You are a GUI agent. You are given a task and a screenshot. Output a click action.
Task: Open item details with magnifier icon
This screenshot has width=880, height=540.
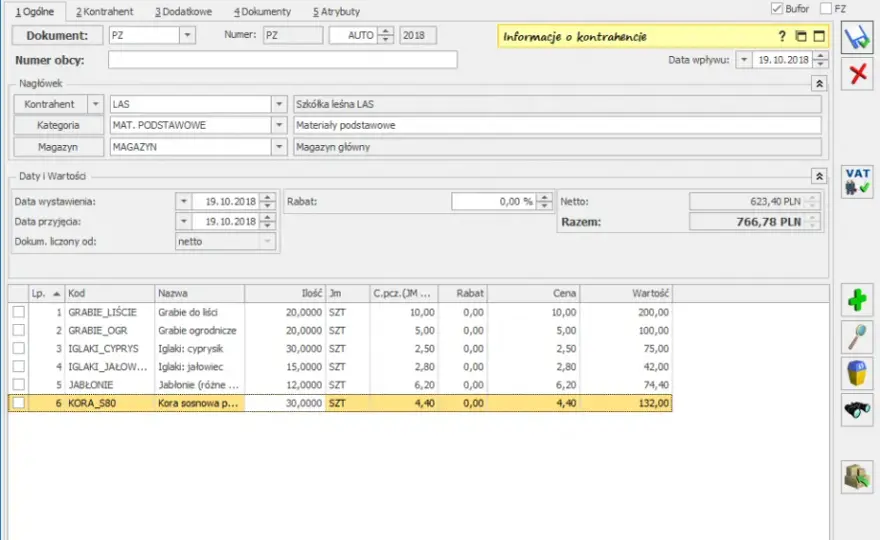pos(857,337)
